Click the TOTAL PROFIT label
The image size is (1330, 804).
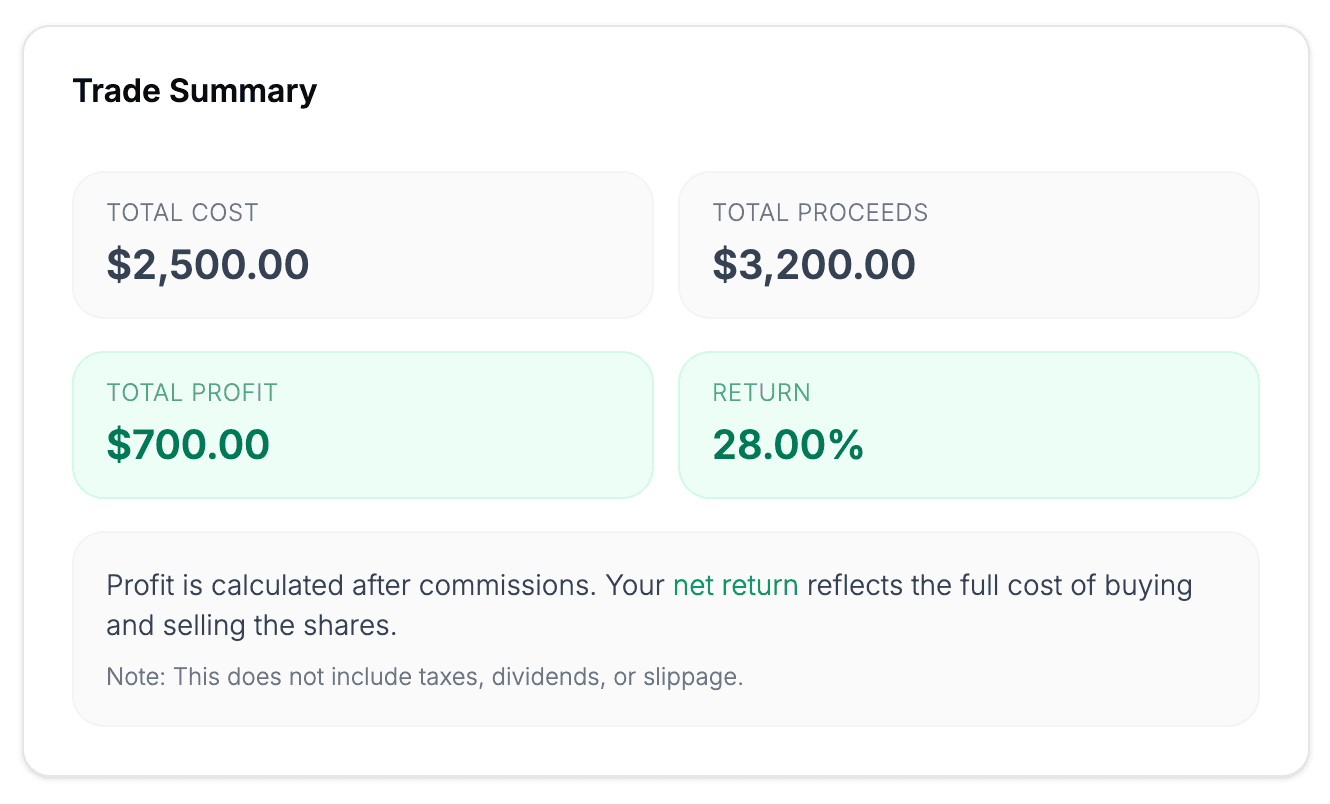192,392
